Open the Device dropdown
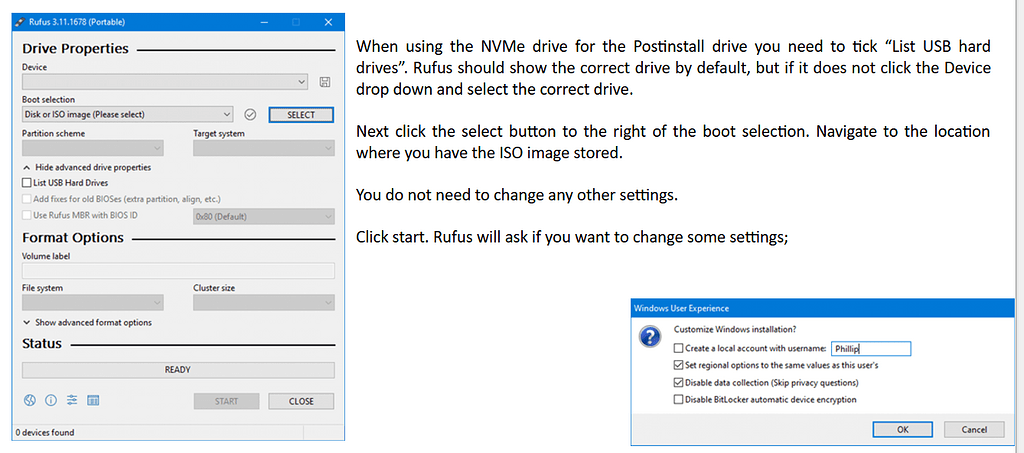Viewport: 1024px width, 453px height. (165, 81)
